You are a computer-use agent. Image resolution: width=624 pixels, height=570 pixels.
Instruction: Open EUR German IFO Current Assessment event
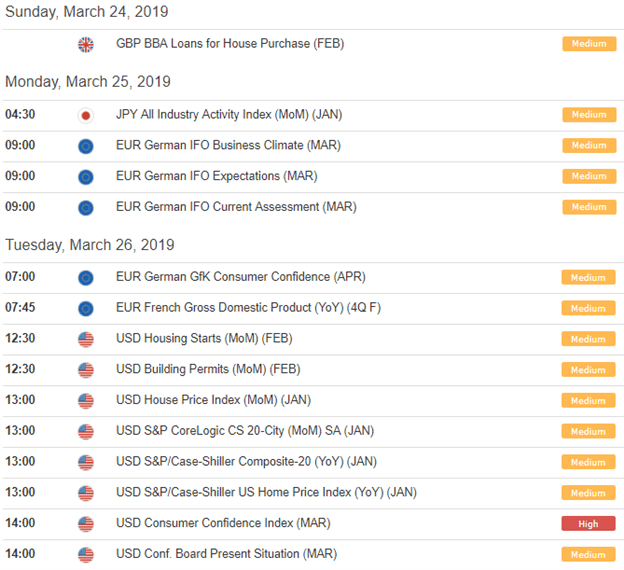pos(236,207)
